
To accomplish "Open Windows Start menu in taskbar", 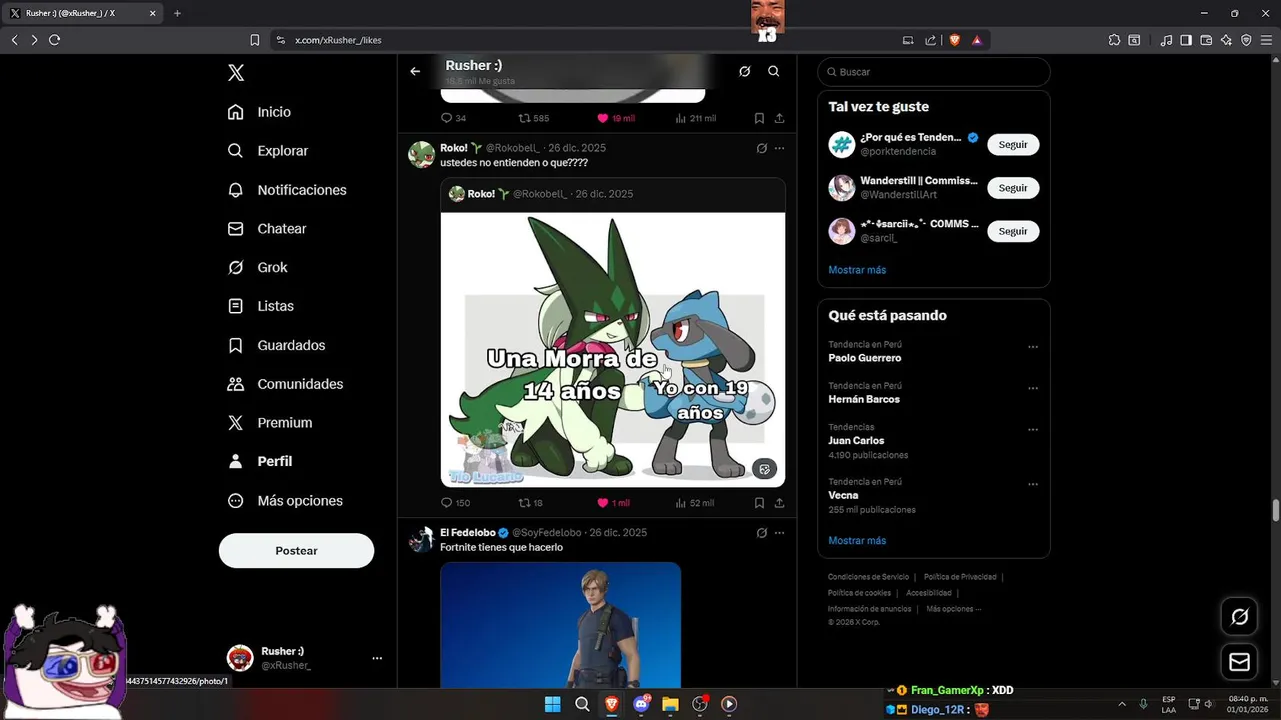I will tap(552, 704).
